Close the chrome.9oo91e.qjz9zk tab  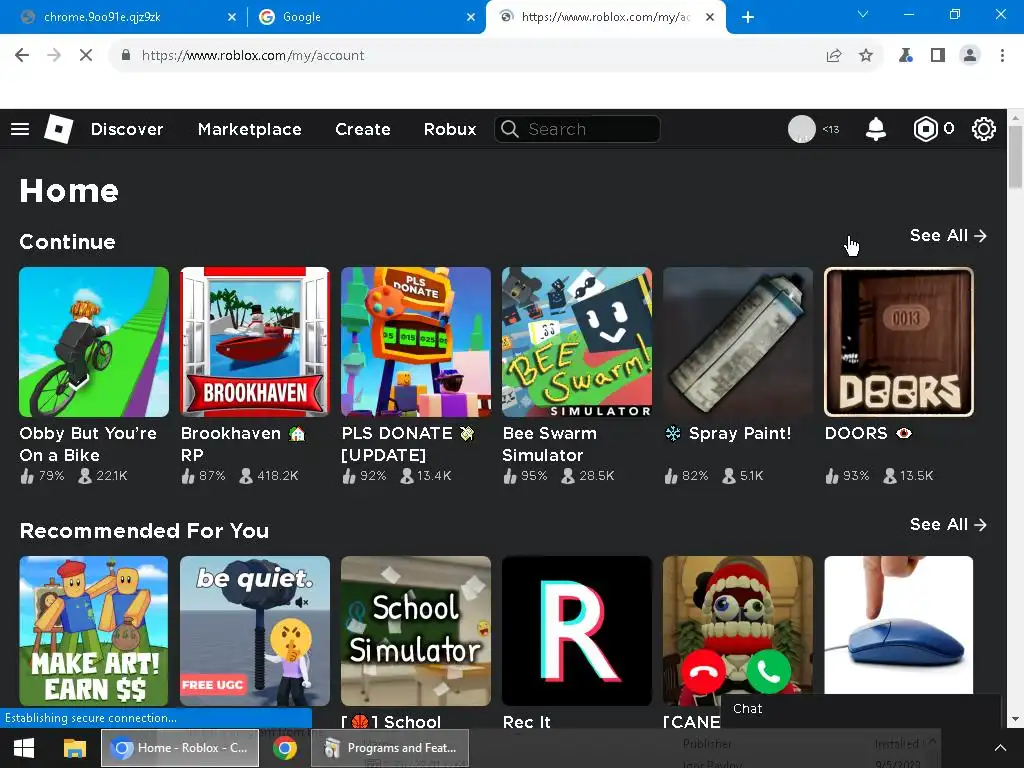pos(232,17)
